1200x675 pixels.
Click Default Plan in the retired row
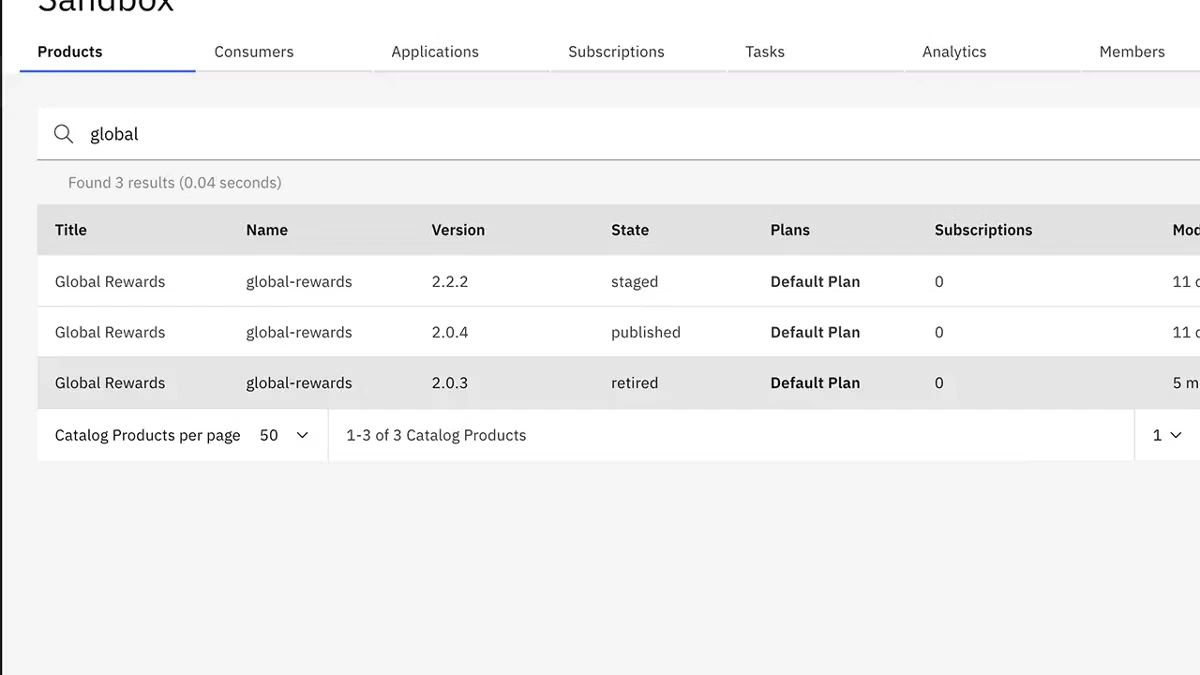(815, 383)
